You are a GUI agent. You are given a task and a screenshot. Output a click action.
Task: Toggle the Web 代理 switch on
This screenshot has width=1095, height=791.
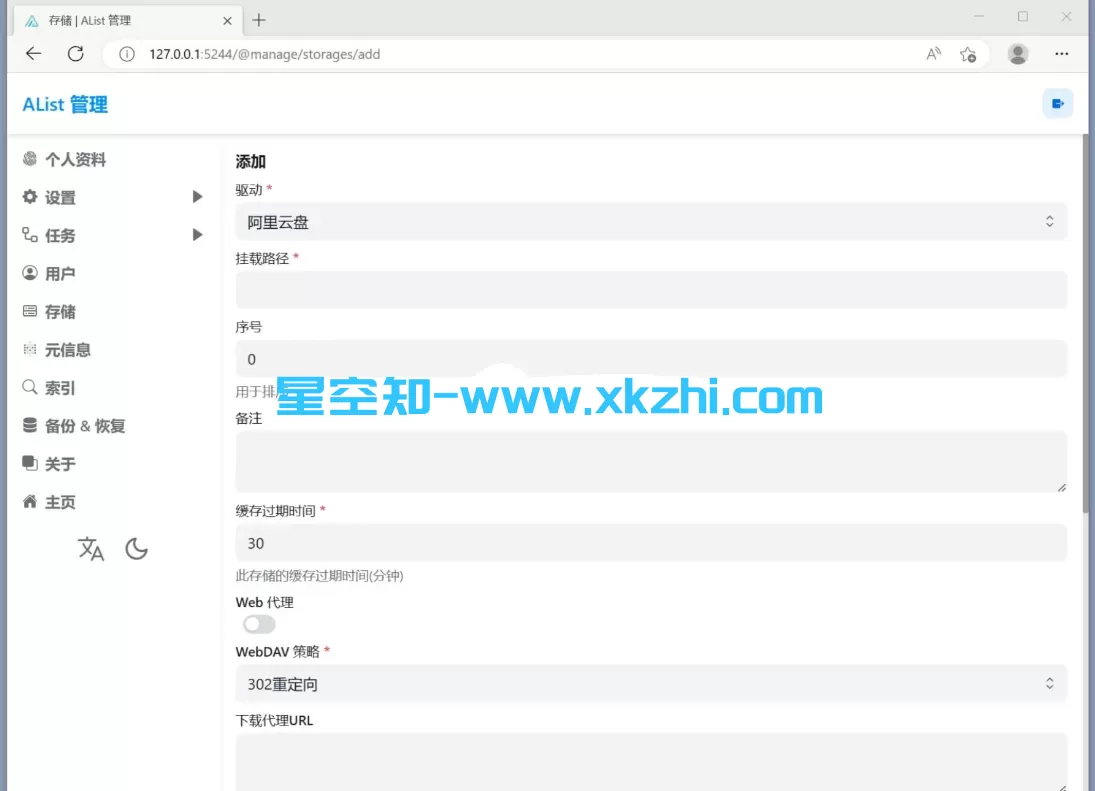pyautogui.click(x=258, y=623)
